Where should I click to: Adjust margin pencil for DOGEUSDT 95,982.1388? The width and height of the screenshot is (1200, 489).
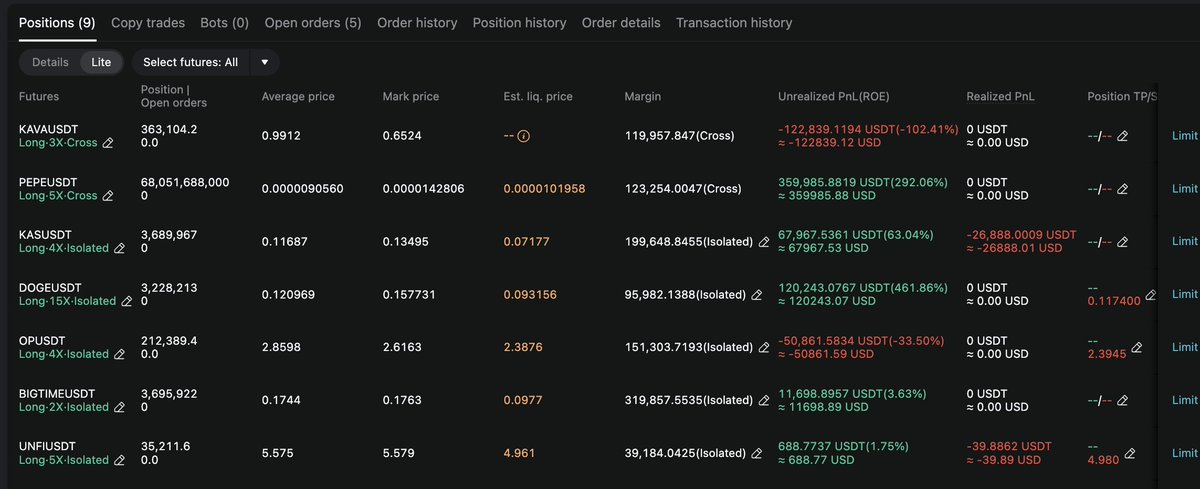757,295
